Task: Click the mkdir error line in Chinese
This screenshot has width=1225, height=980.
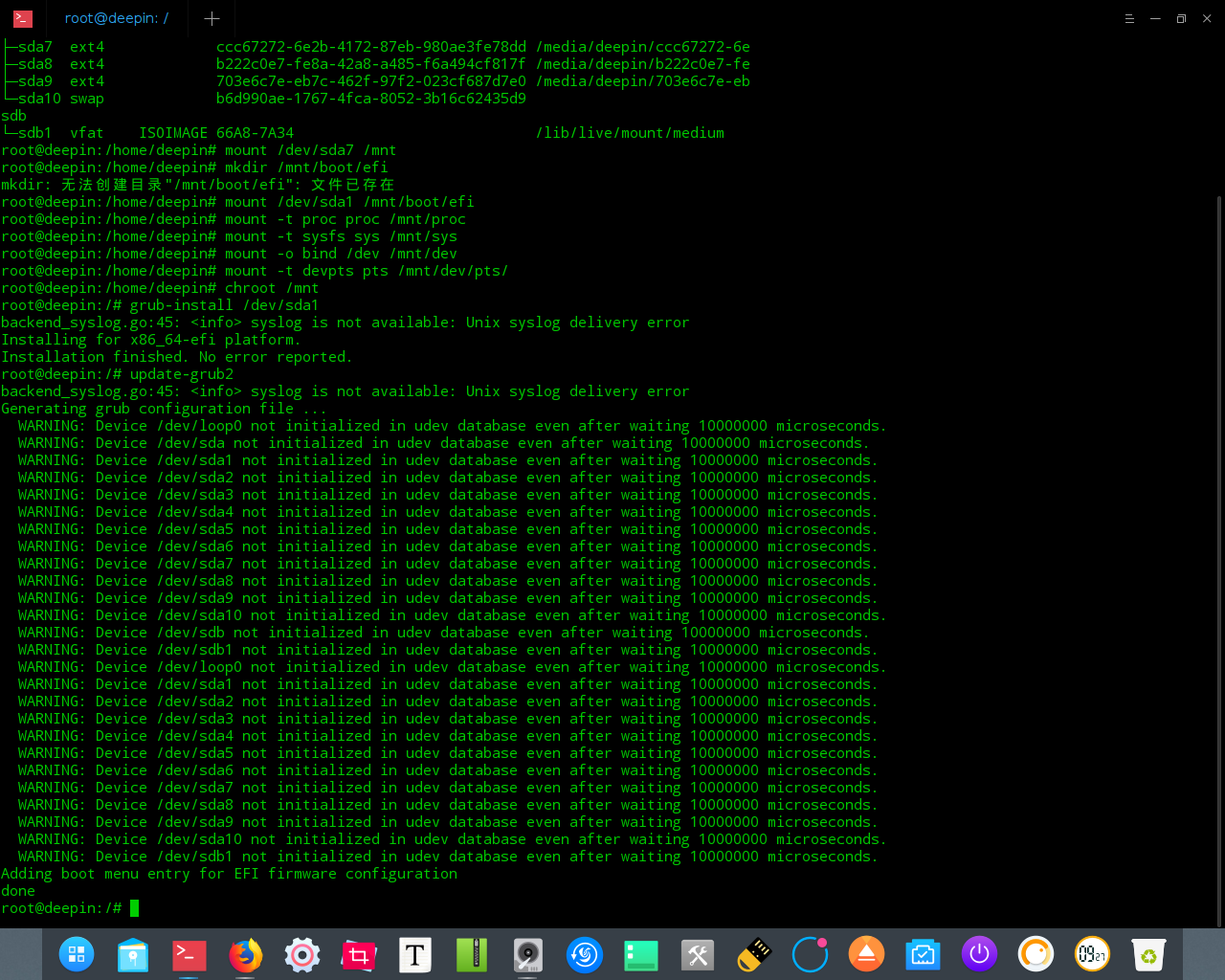Action: point(198,185)
